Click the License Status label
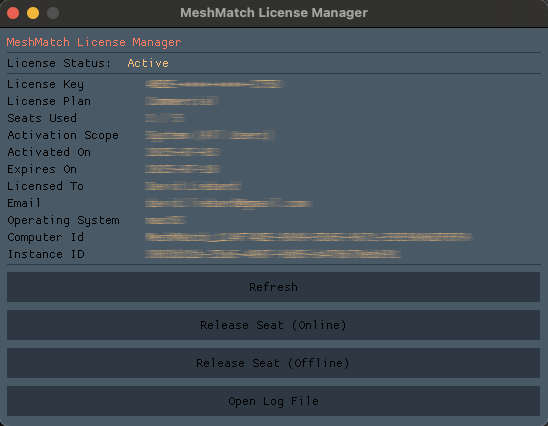 click(59, 63)
